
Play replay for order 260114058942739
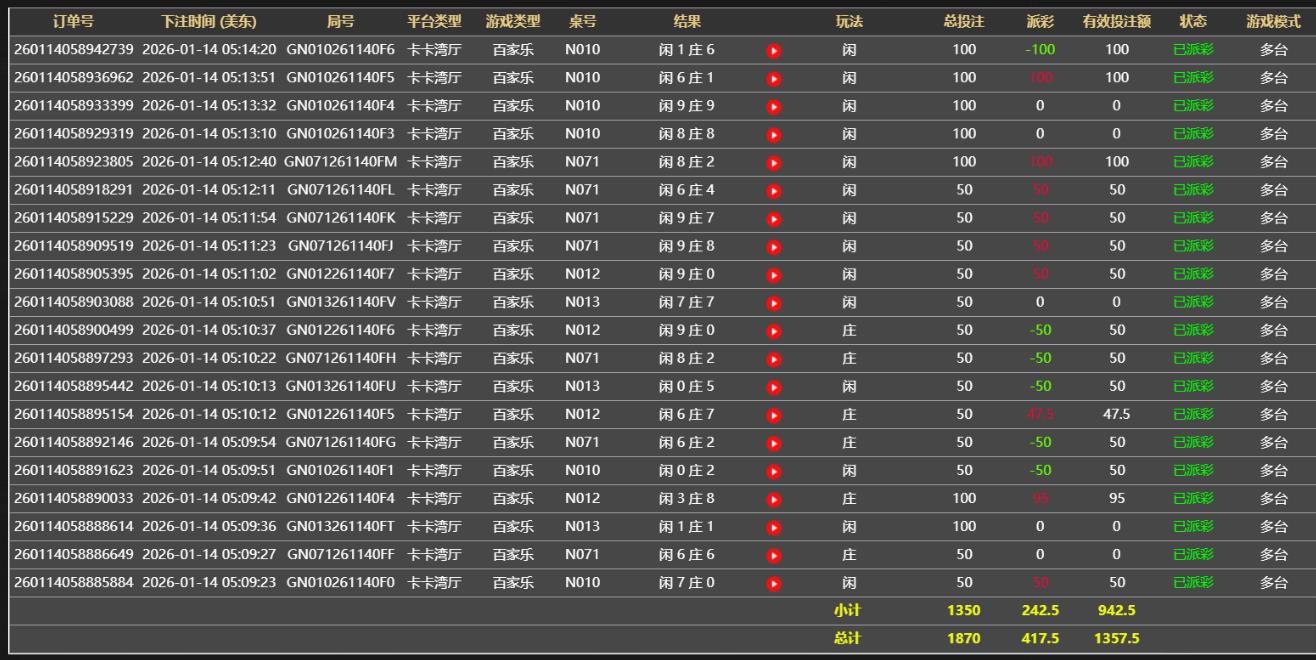[x=773, y=50]
